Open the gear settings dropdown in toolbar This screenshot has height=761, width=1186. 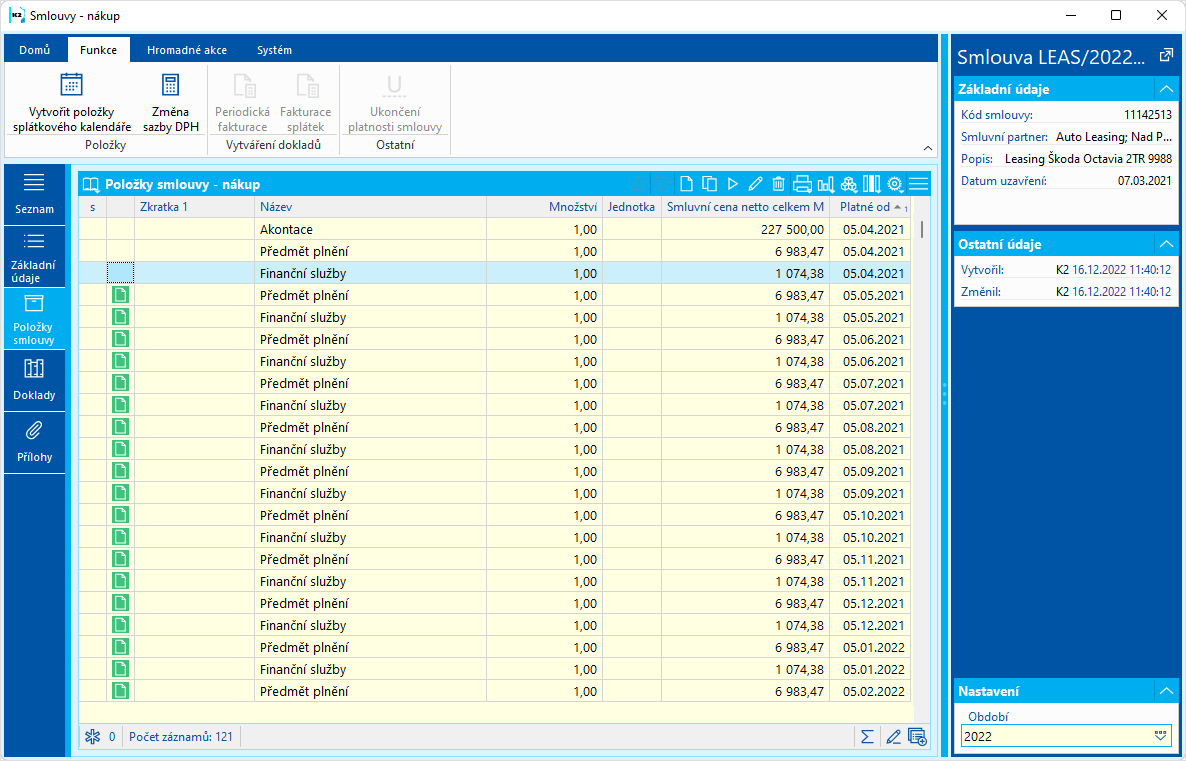895,184
